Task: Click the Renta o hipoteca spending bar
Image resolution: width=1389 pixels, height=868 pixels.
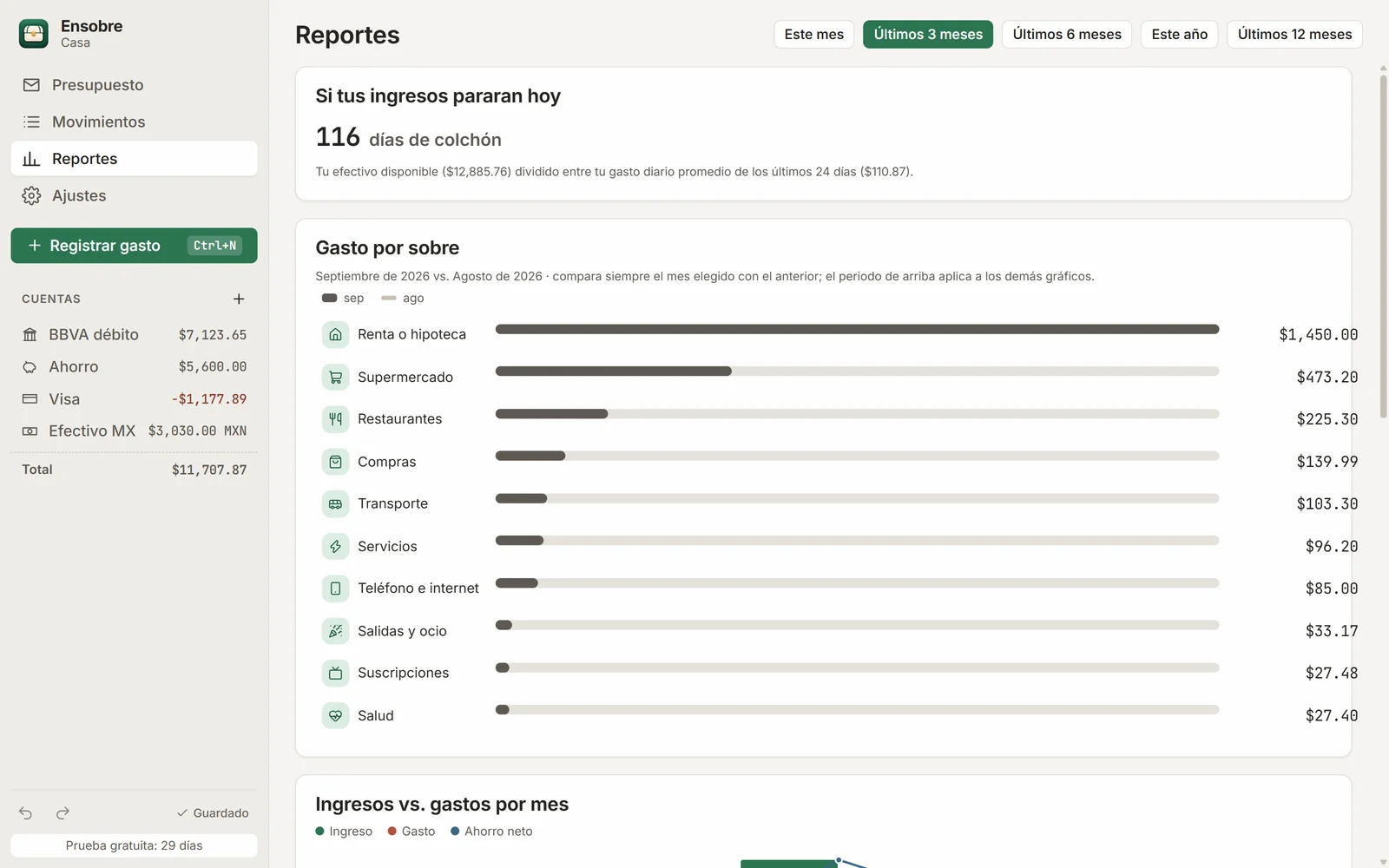Action: (857, 329)
